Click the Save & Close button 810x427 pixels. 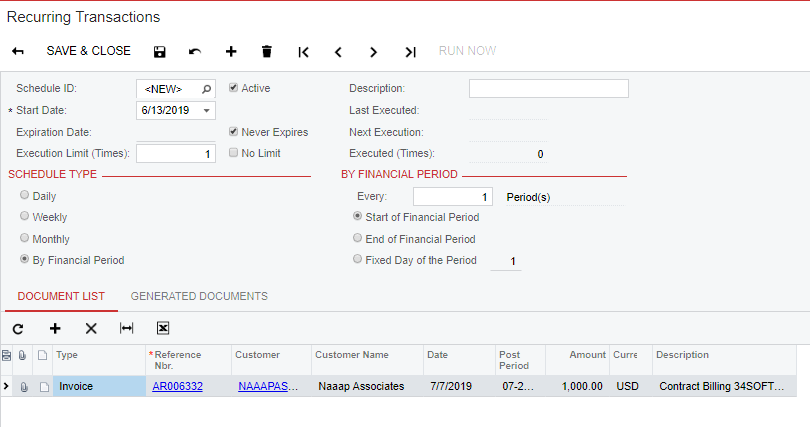click(x=88, y=51)
